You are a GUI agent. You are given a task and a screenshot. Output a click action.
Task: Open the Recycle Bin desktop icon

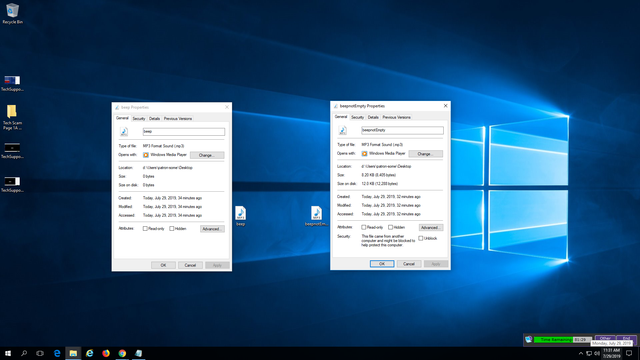(x=12, y=13)
